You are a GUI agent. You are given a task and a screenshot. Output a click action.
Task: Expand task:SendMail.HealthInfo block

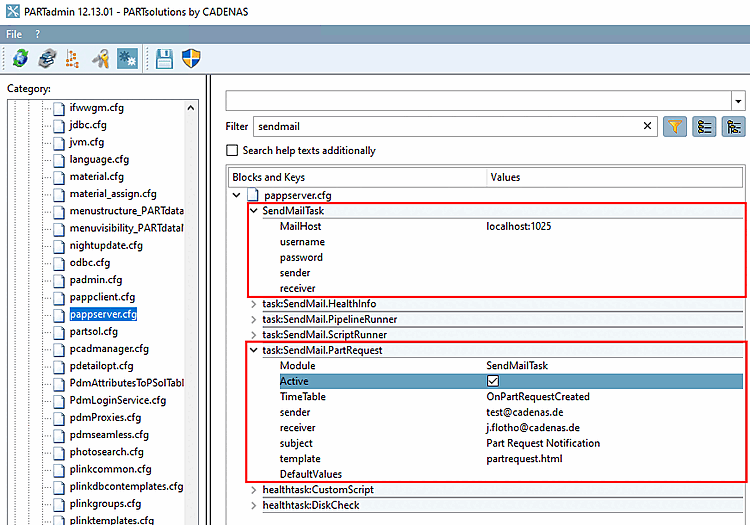pyautogui.click(x=254, y=304)
